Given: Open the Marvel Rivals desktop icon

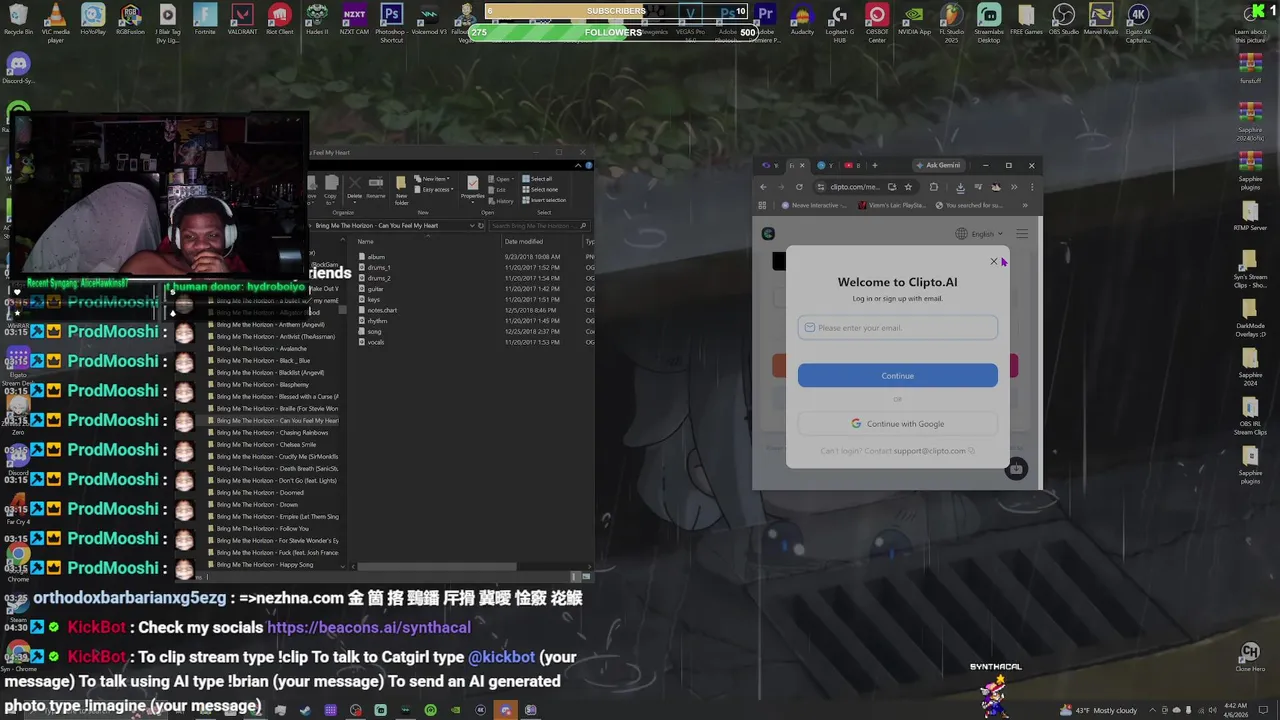Looking at the screenshot, I should [x=1101, y=20].
